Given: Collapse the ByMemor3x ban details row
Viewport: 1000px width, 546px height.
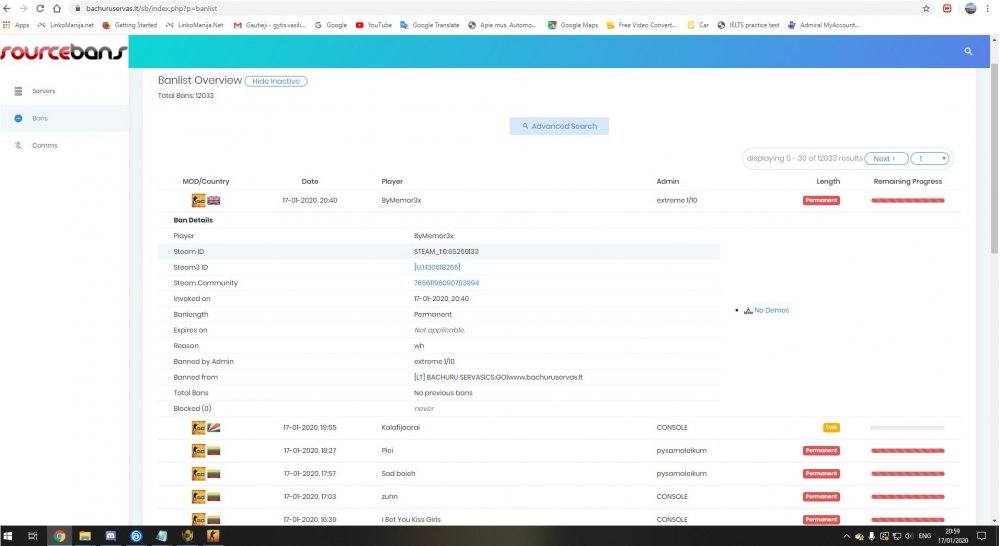Looking at the screenshot, I should [x=401, y=200].
